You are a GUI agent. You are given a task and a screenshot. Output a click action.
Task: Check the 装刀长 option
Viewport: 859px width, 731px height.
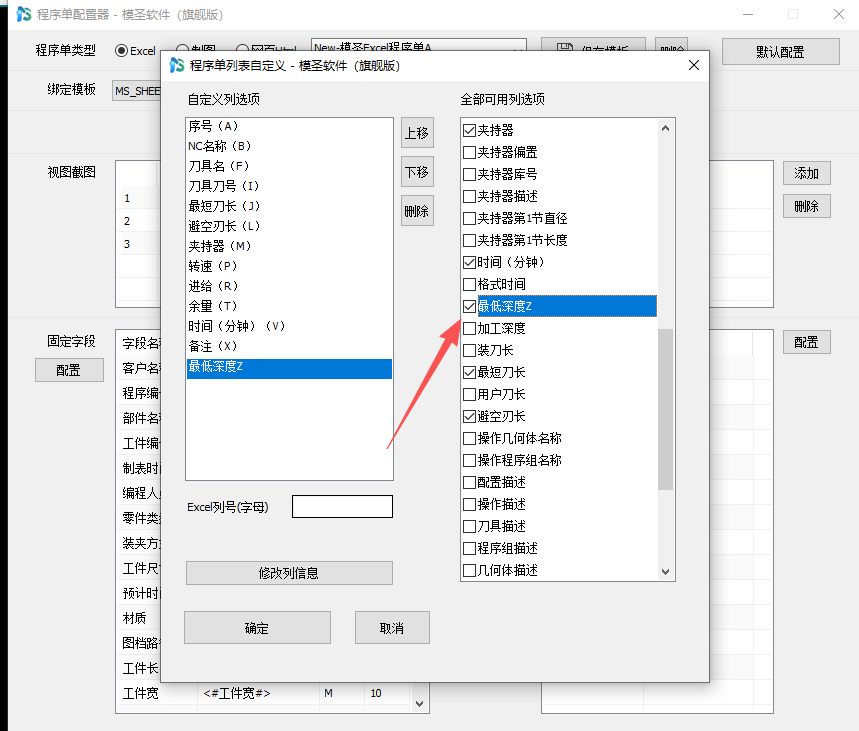pos(469,351)
